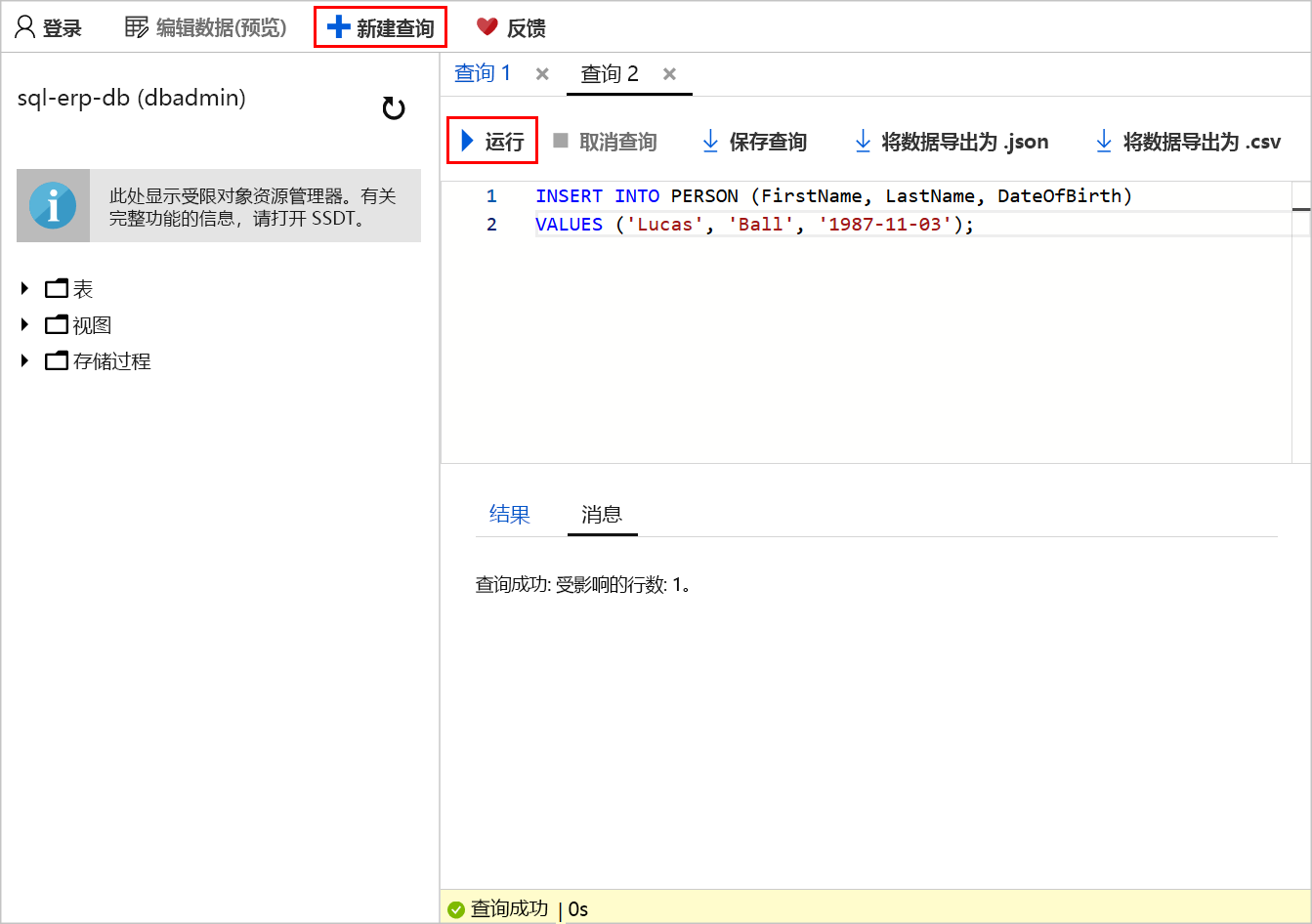Expand the 存储过程 tree node
Image resolution: width=1312 pixels, height=924 pixels.
point(25,361)
